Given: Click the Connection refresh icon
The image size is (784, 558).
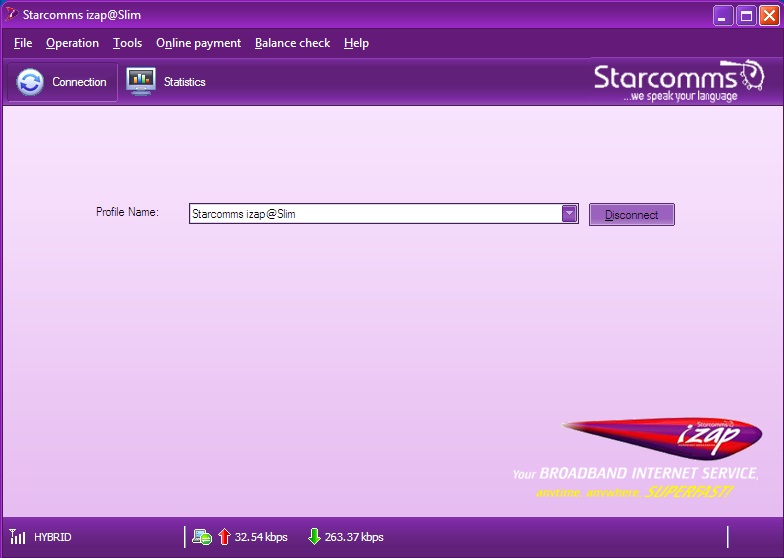Looking at the screenshot, I should pos(30,82).
